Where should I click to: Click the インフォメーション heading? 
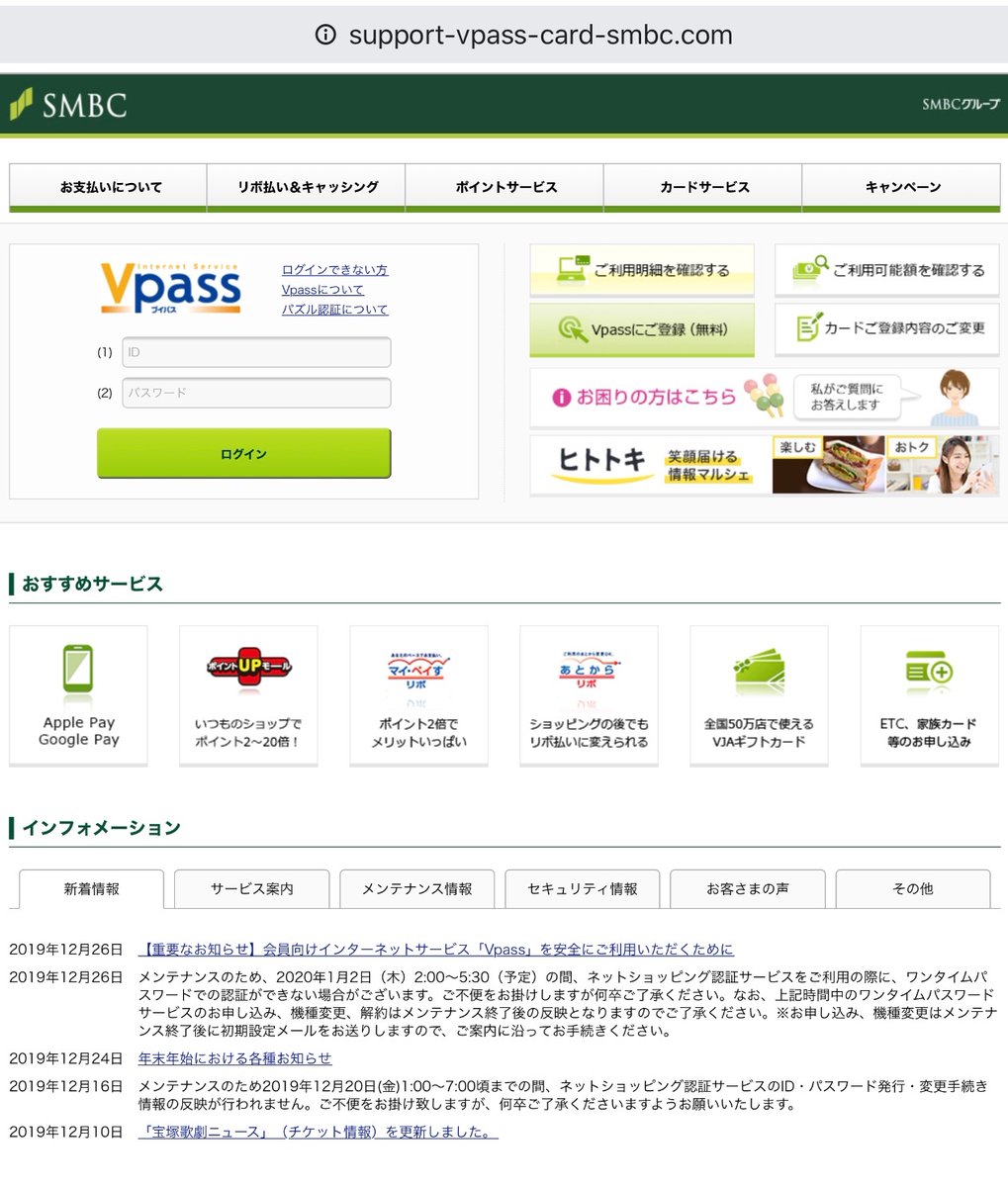(x=101, y=828)
